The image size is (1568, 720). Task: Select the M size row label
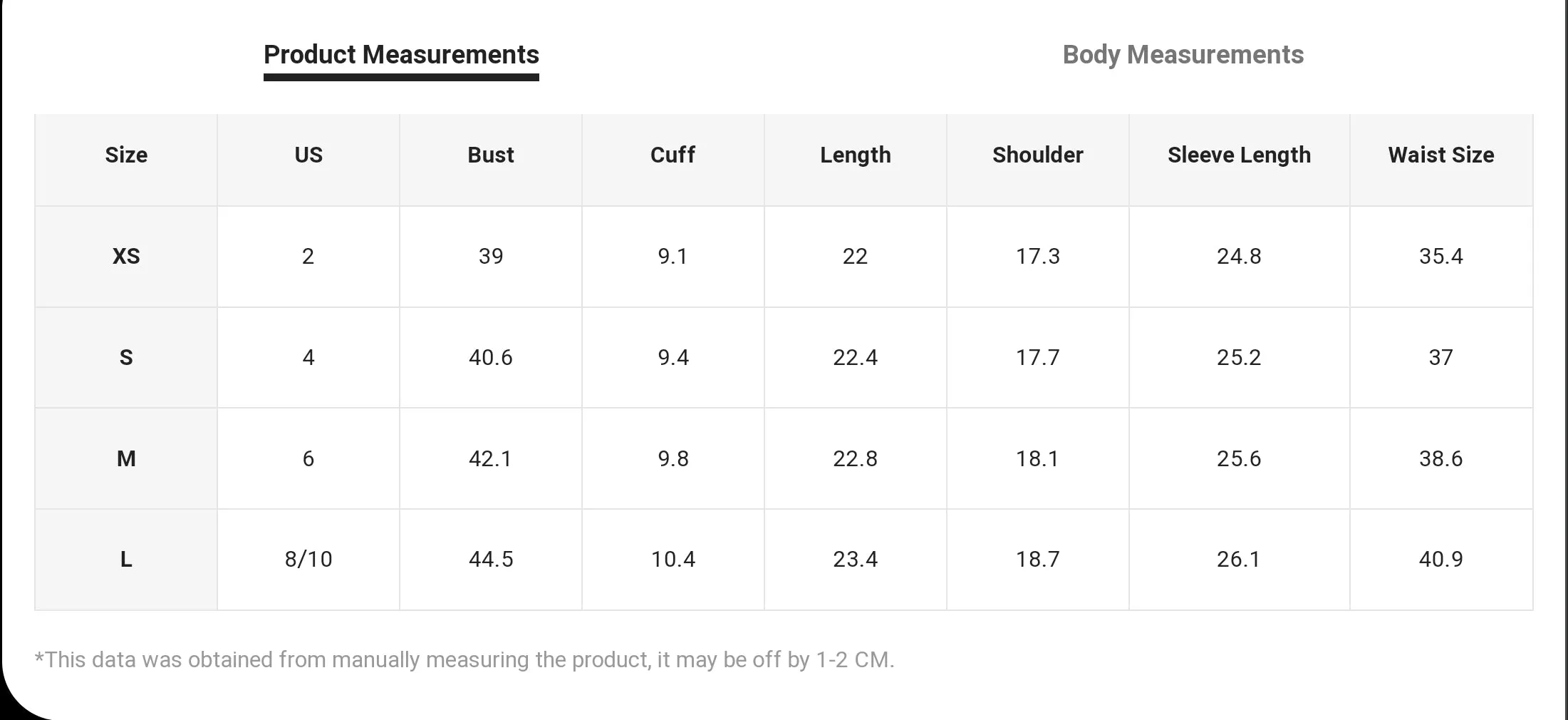click(126, 458)
